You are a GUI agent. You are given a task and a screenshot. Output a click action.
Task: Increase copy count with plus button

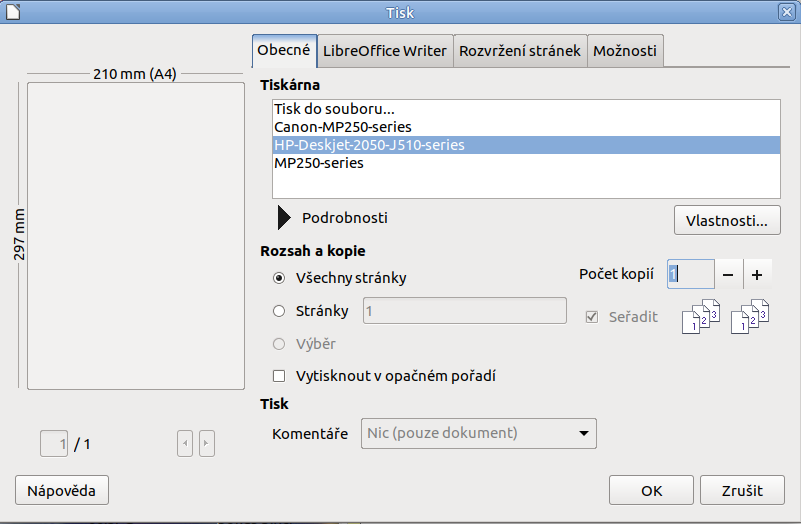click(x=757, y=274)
